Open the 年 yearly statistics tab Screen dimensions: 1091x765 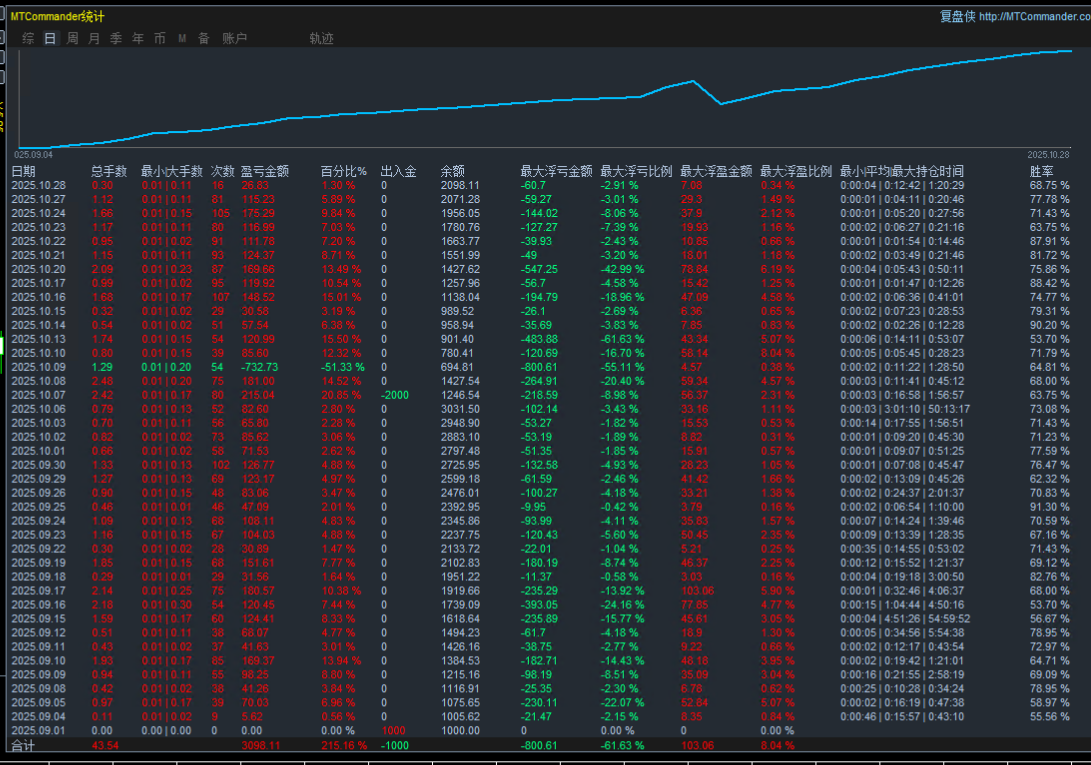click(138, 39)
